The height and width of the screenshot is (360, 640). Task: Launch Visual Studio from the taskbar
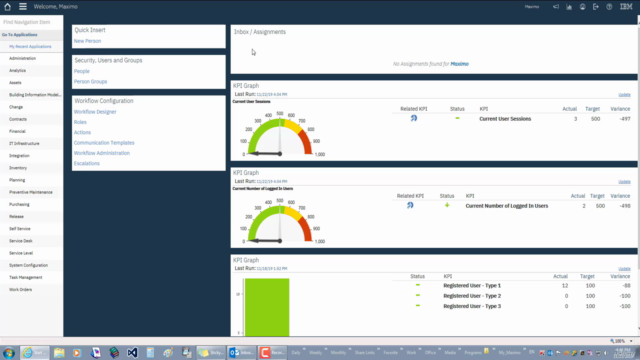(x=132, y=353)
